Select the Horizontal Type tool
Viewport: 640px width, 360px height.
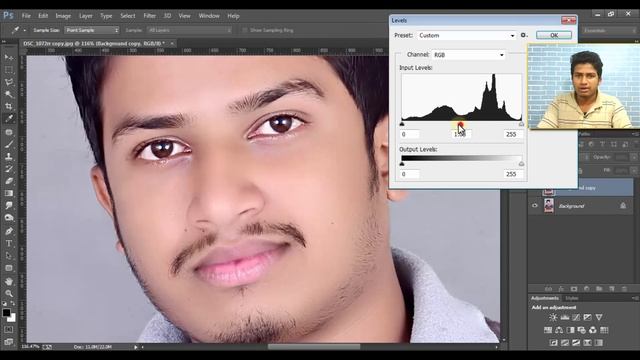point(9,244)
